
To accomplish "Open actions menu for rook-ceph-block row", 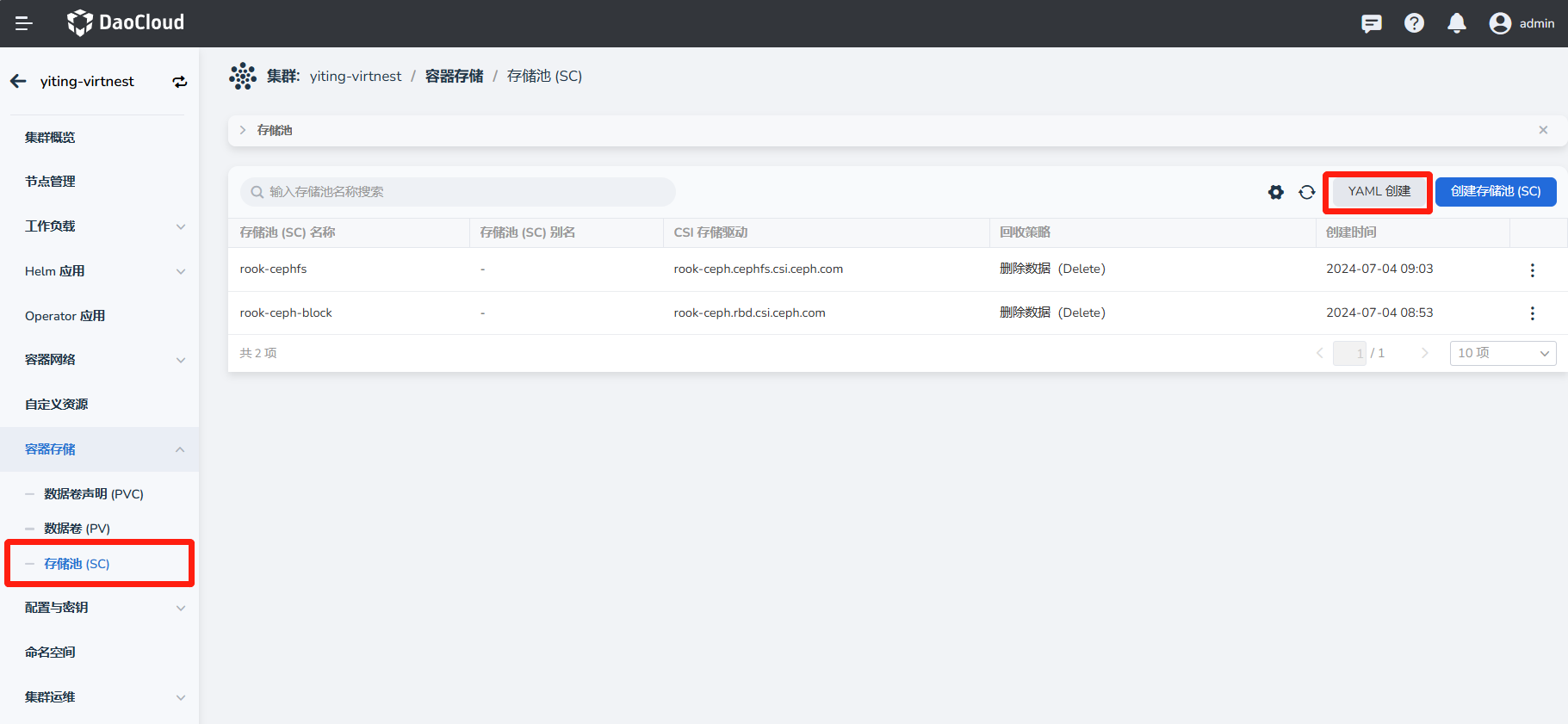I will 1532,313.
